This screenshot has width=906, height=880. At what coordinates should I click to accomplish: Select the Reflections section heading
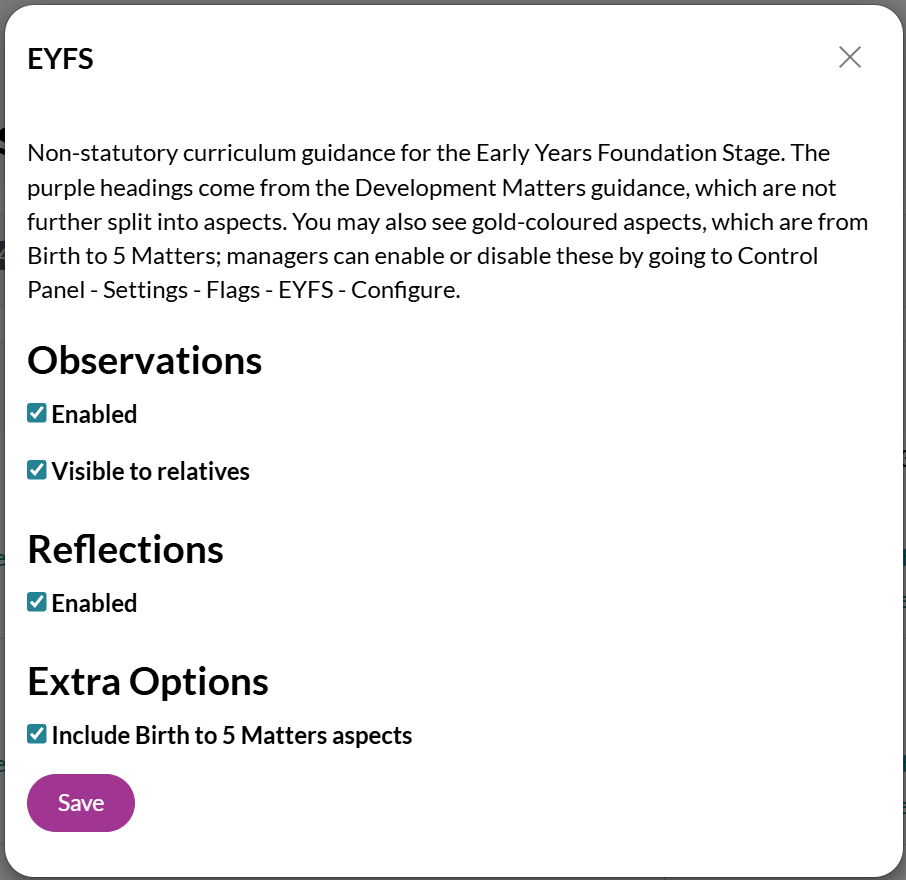pos(125,549)
